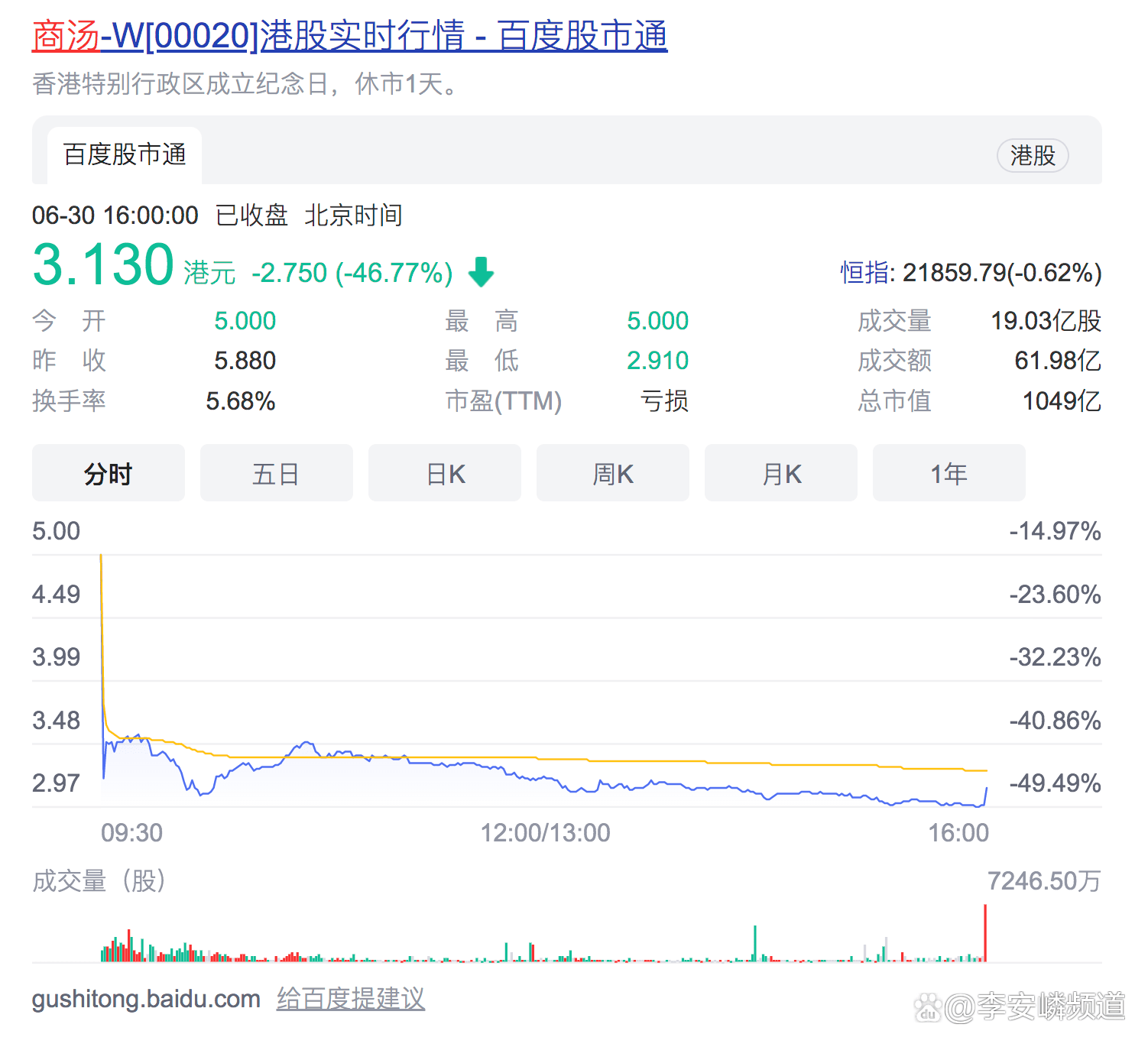
Task: Click the 成交量 value 19.03亿股
Action: click(1046, 320)
